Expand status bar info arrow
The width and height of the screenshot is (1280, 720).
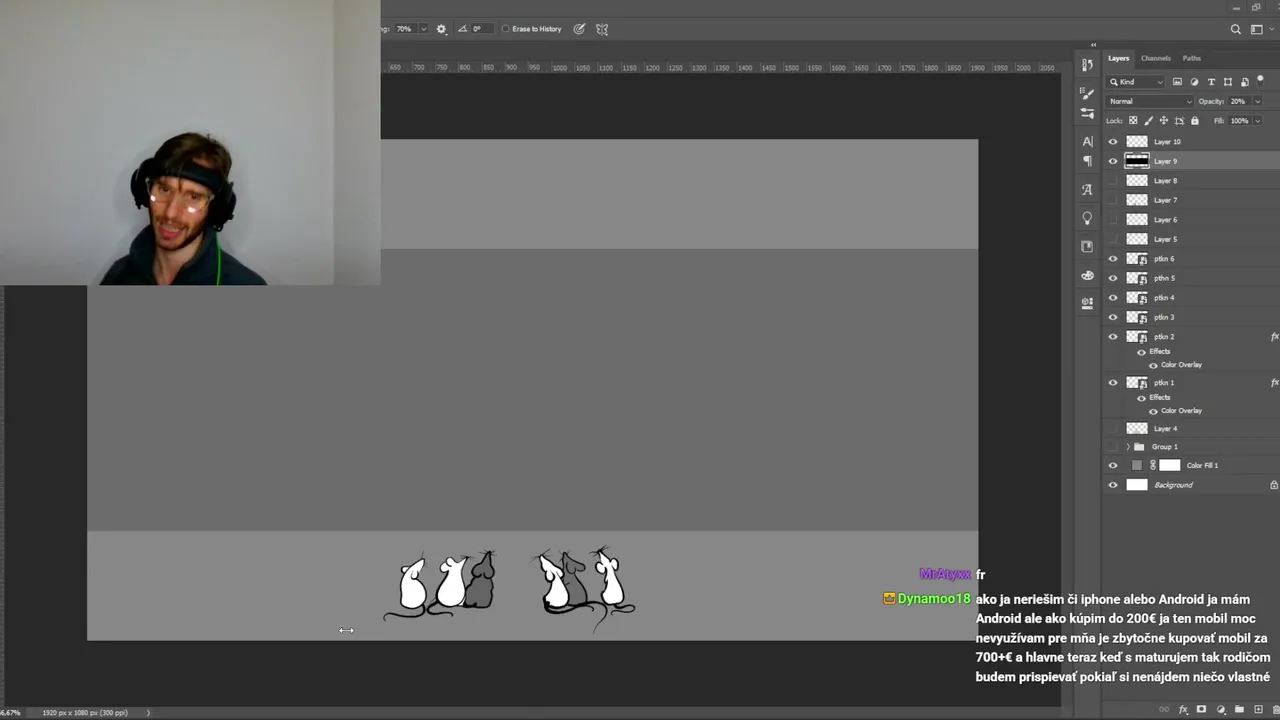point(148,713)
